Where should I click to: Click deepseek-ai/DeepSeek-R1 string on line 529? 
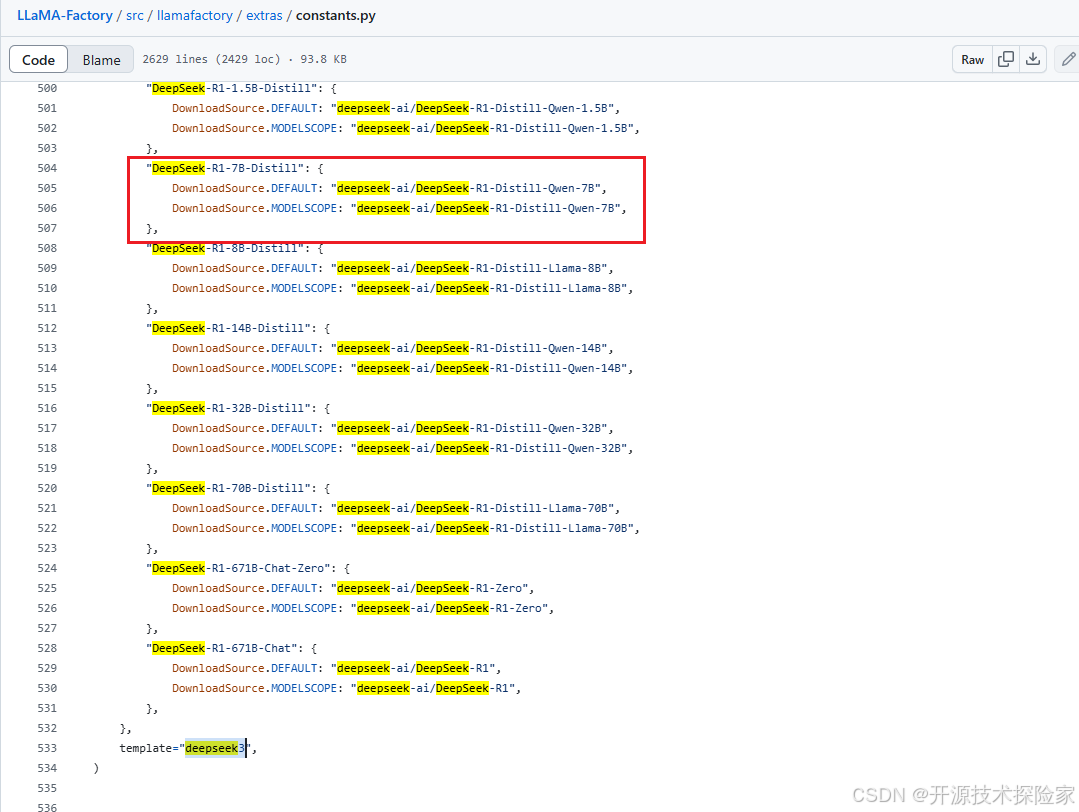click(413, 668)
